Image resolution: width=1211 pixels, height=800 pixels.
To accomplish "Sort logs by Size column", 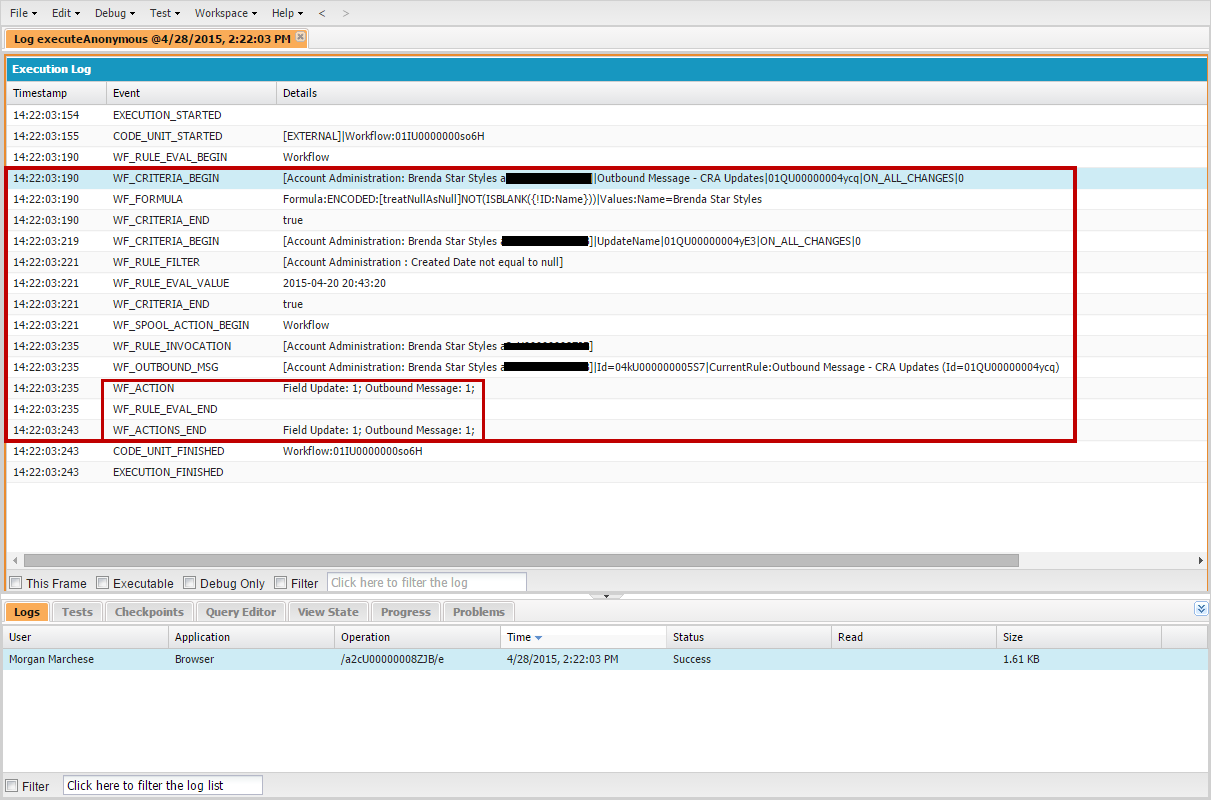I will click(1079, 637).
